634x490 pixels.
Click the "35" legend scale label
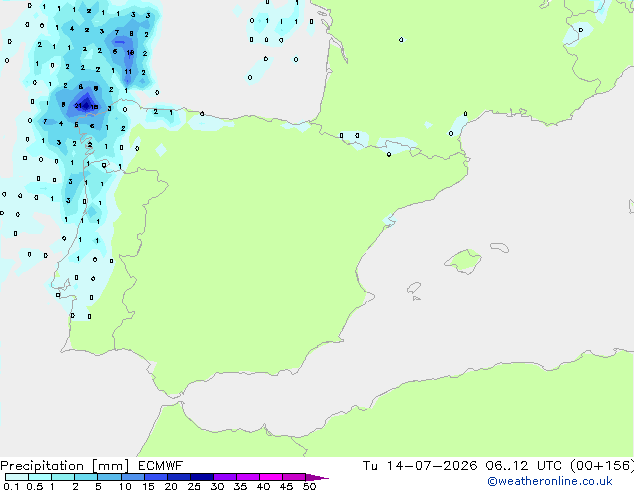pos(240,486)
